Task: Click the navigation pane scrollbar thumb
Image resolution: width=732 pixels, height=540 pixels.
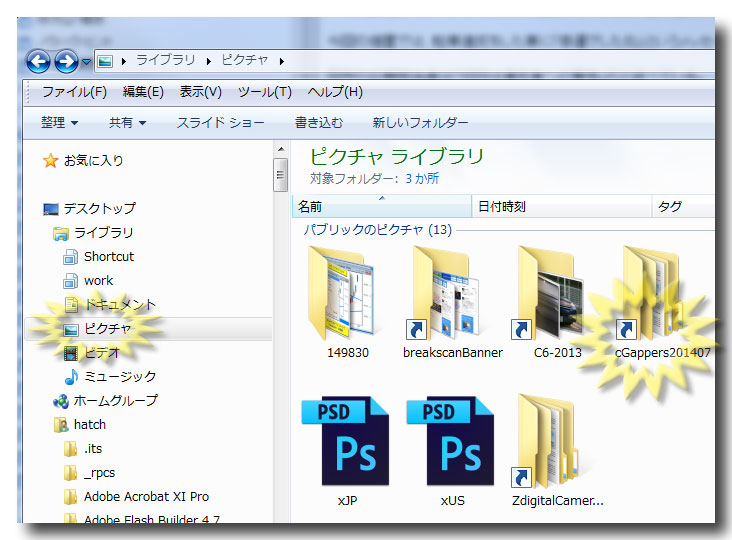Action: click(281, 175)
